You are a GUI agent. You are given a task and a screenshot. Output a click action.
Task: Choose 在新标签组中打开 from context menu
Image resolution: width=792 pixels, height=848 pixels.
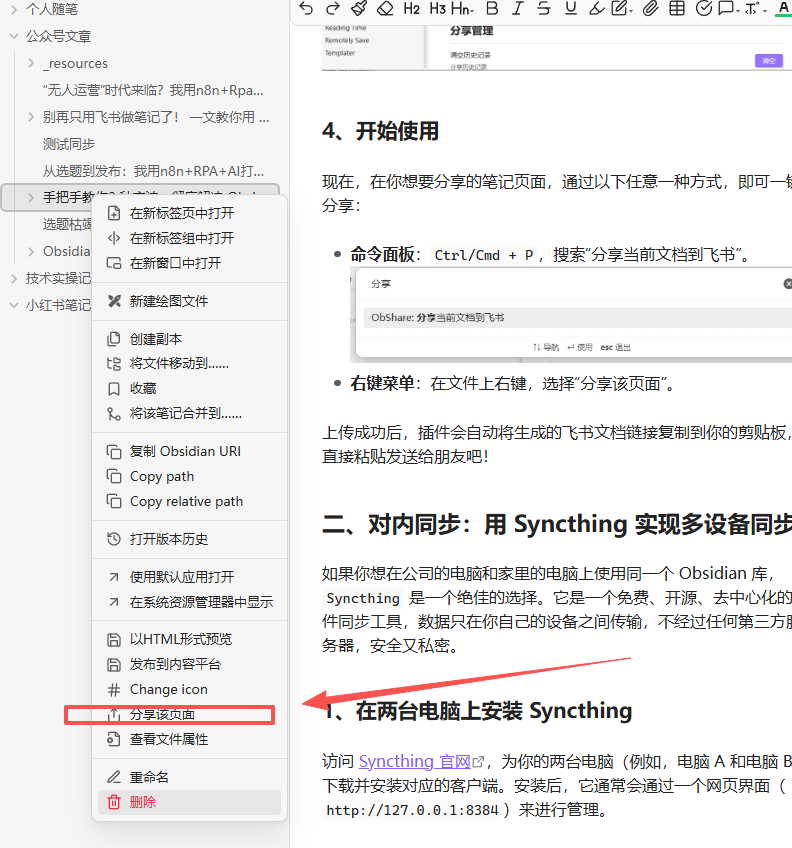point(189,238)
